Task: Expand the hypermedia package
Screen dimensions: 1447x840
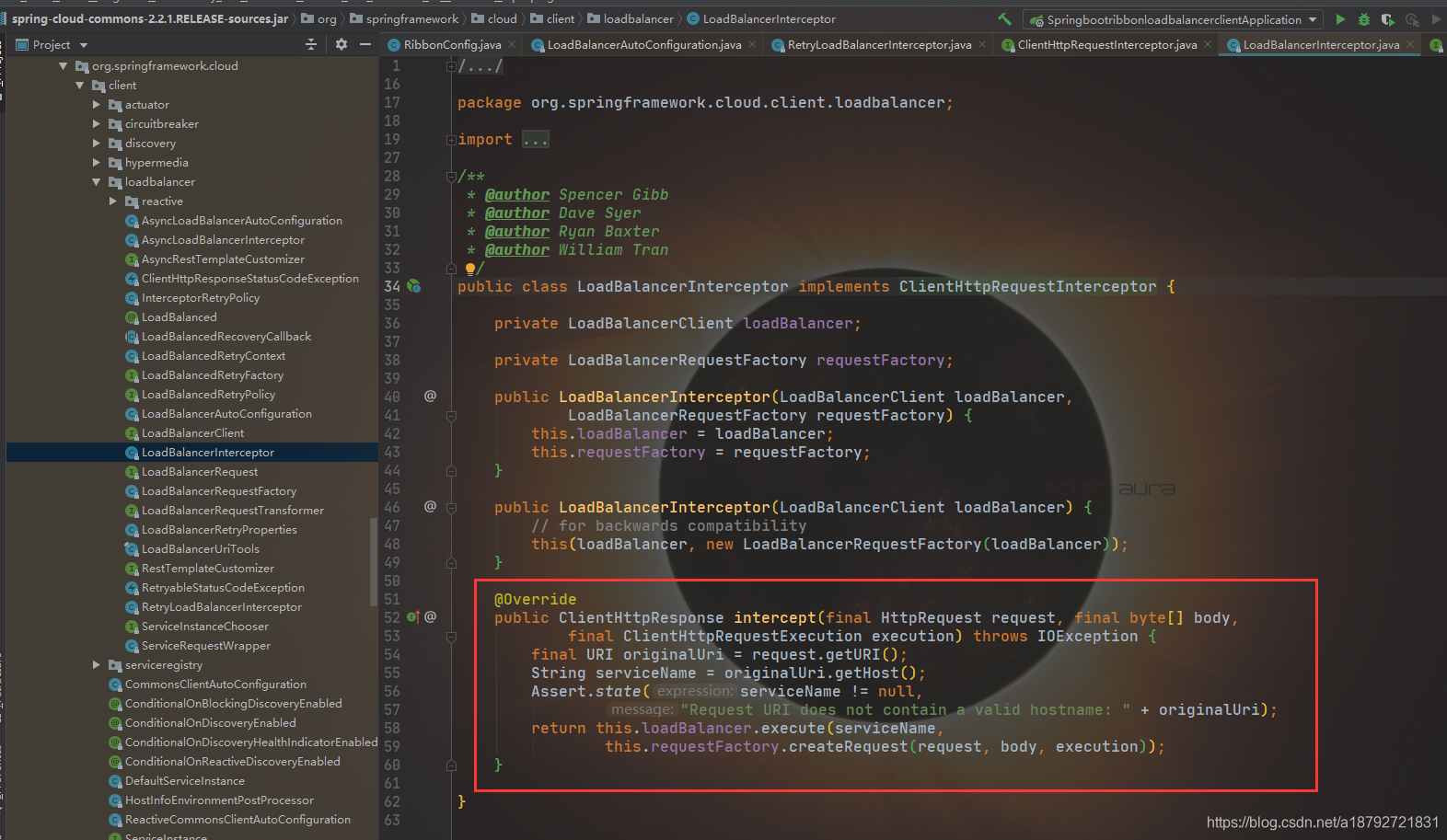Action: 97,163
